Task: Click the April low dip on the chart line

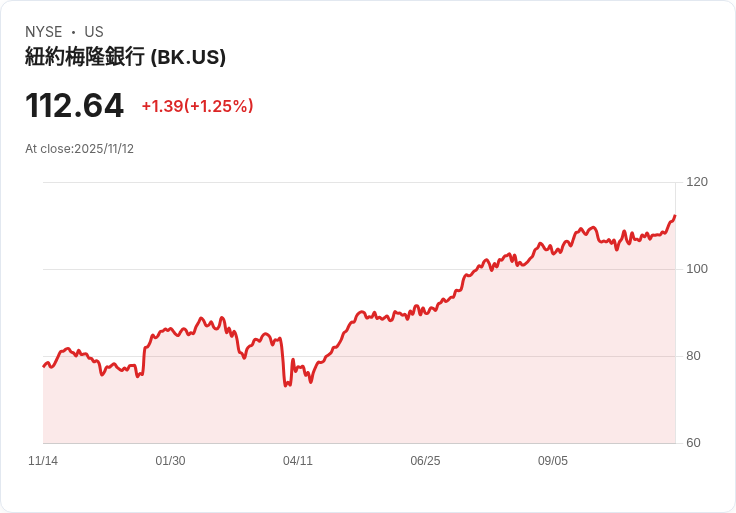Action: point(286,385)
